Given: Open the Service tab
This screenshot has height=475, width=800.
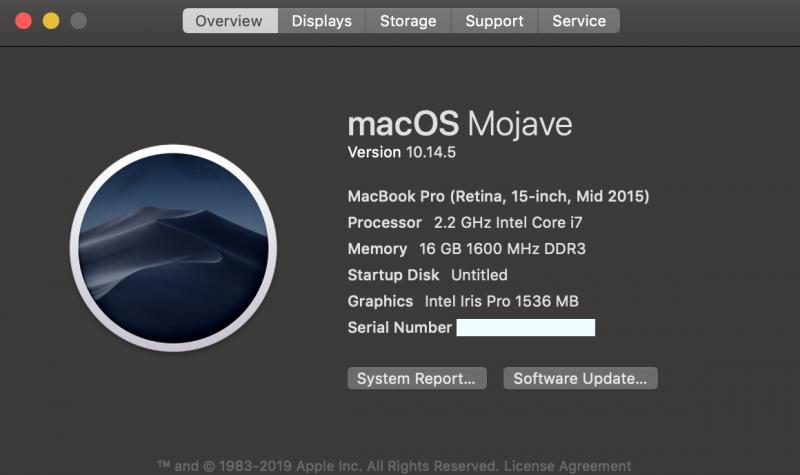Looking at the screenshot, I should [x=579, y=21].
